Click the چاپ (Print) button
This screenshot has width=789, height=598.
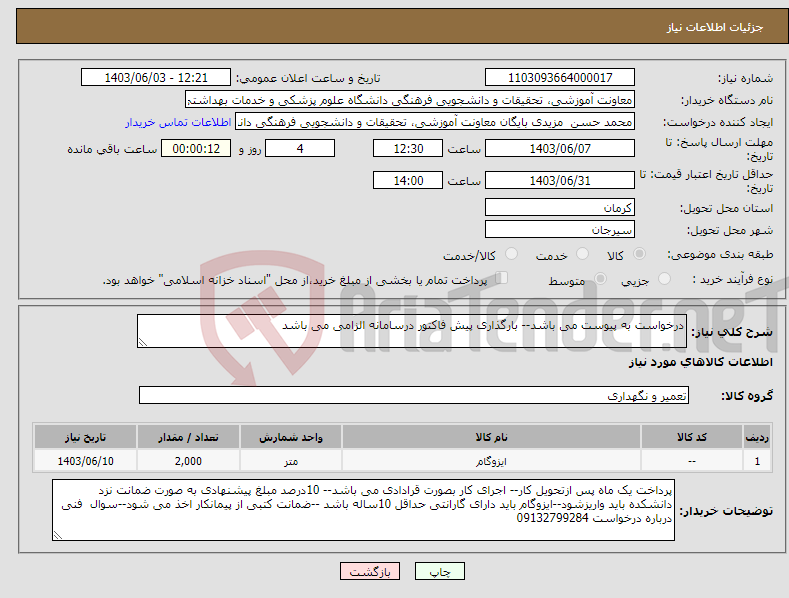point(439,572)
